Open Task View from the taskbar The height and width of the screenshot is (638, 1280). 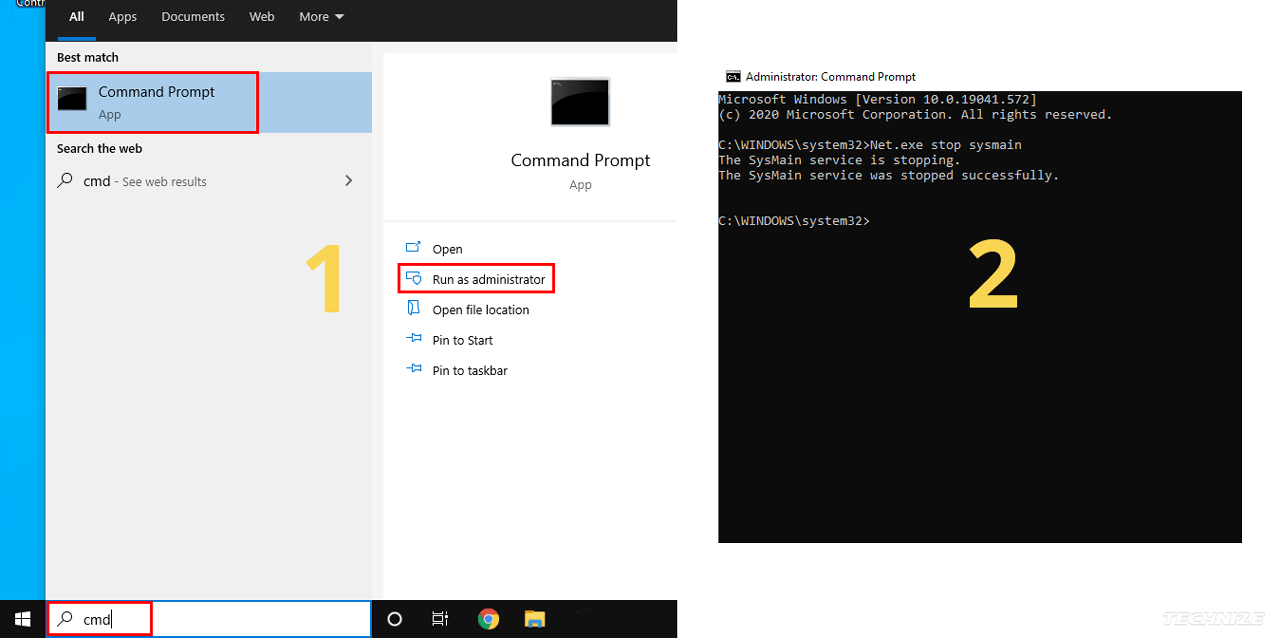[x=440, y=619]
